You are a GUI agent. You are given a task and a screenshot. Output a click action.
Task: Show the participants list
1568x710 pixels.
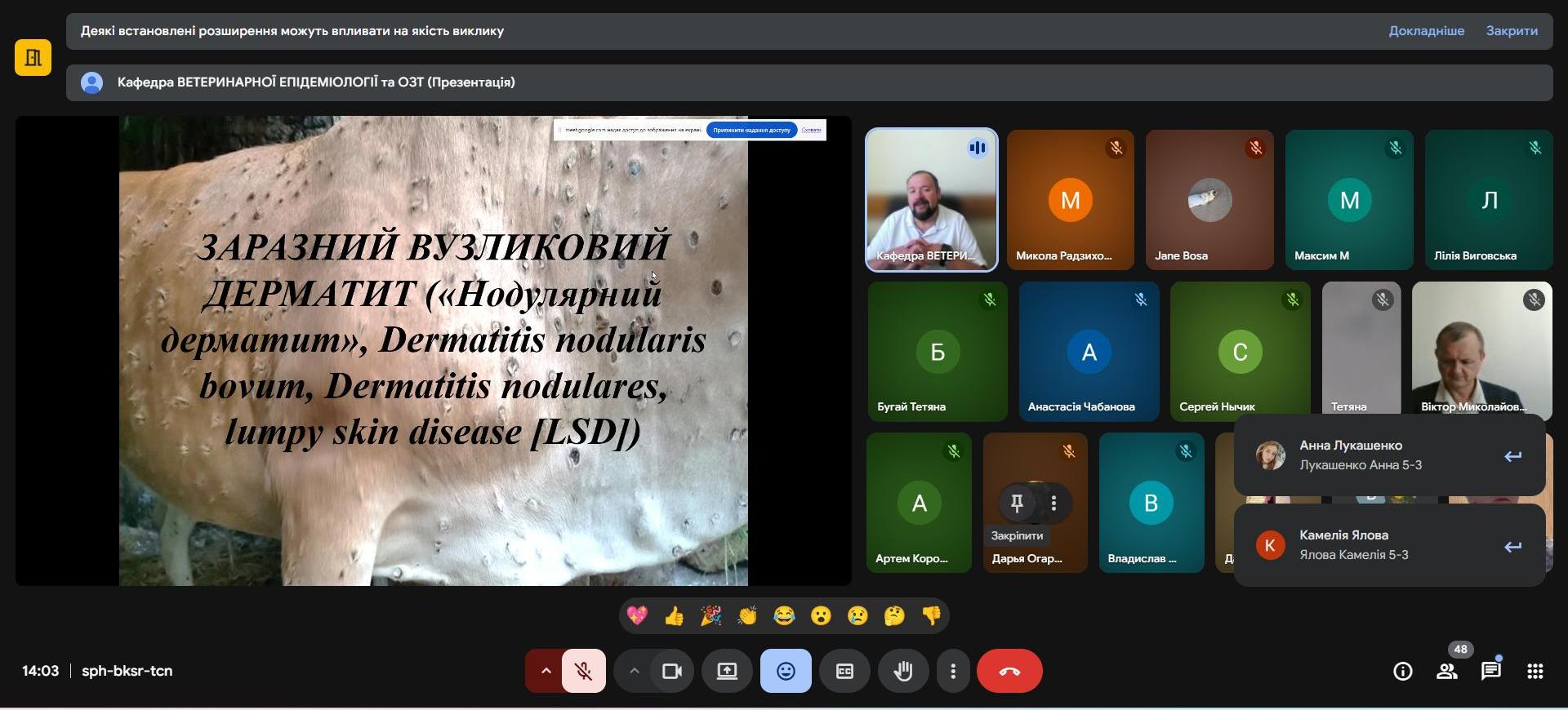(x=1446, y=672)
